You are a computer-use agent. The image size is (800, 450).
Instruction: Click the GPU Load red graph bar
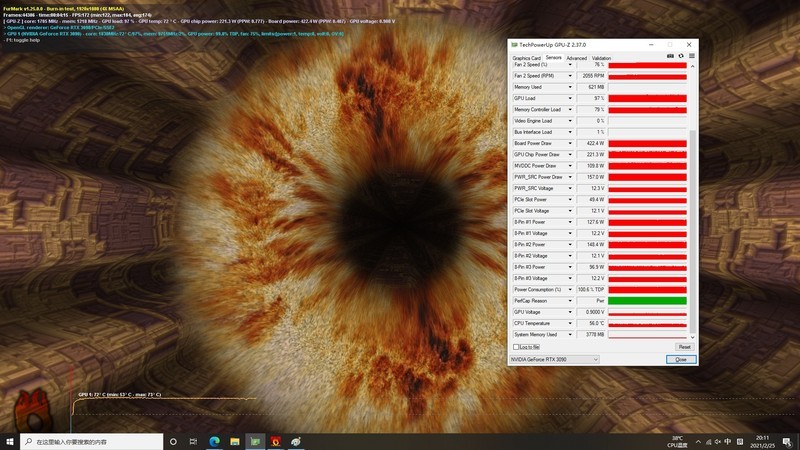647,98
